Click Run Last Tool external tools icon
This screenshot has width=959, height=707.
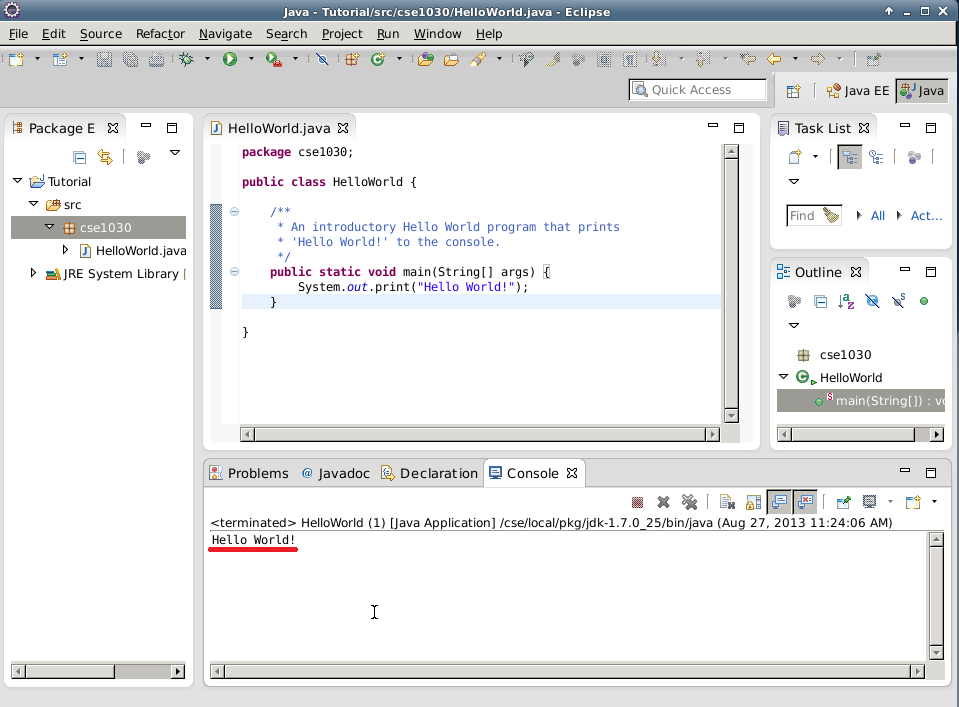[x=273, y=59]
